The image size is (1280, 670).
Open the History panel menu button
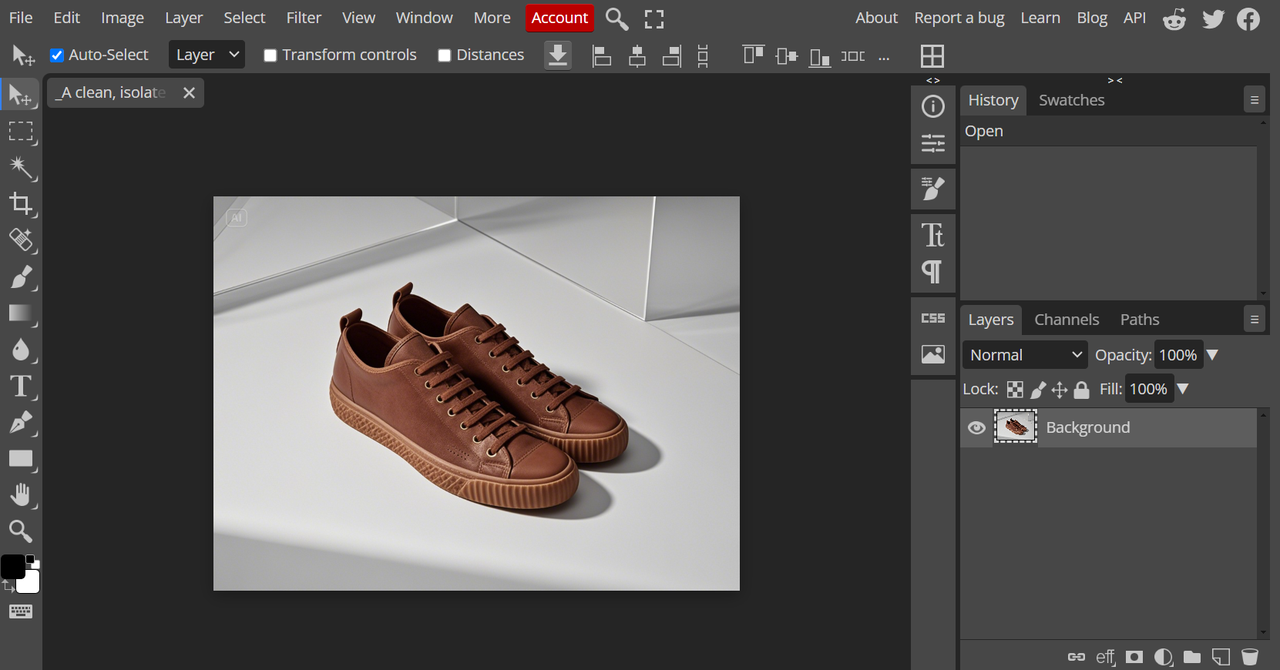1254,100
